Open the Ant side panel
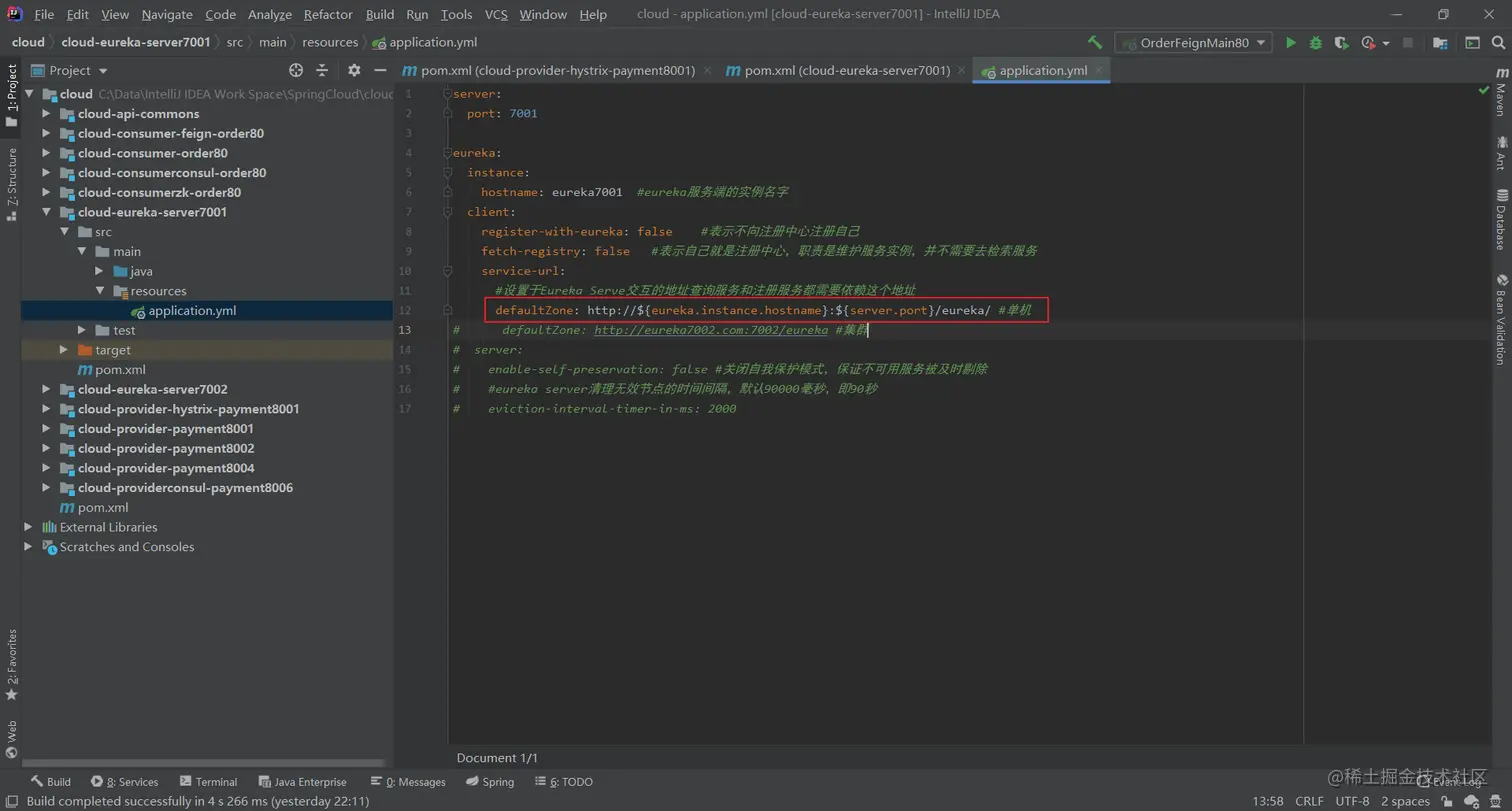Image resolution: width=1512 pixels, height=811 pixels. click(1500, 154)
